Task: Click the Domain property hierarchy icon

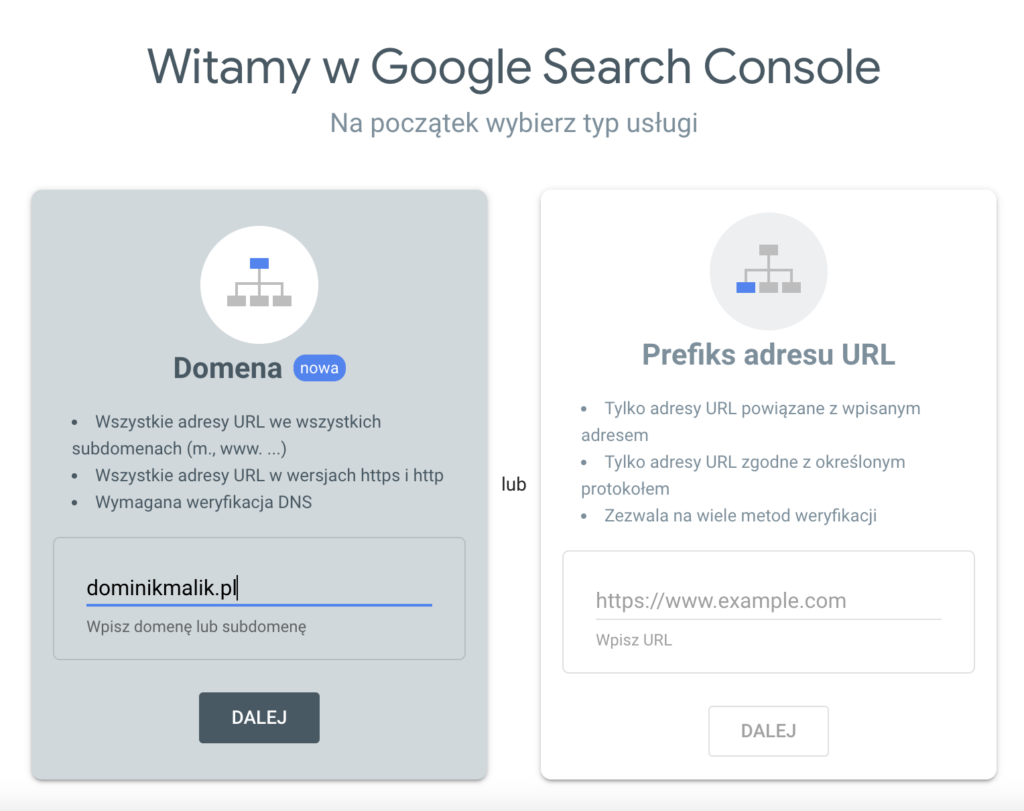Action: coord(259,284)
